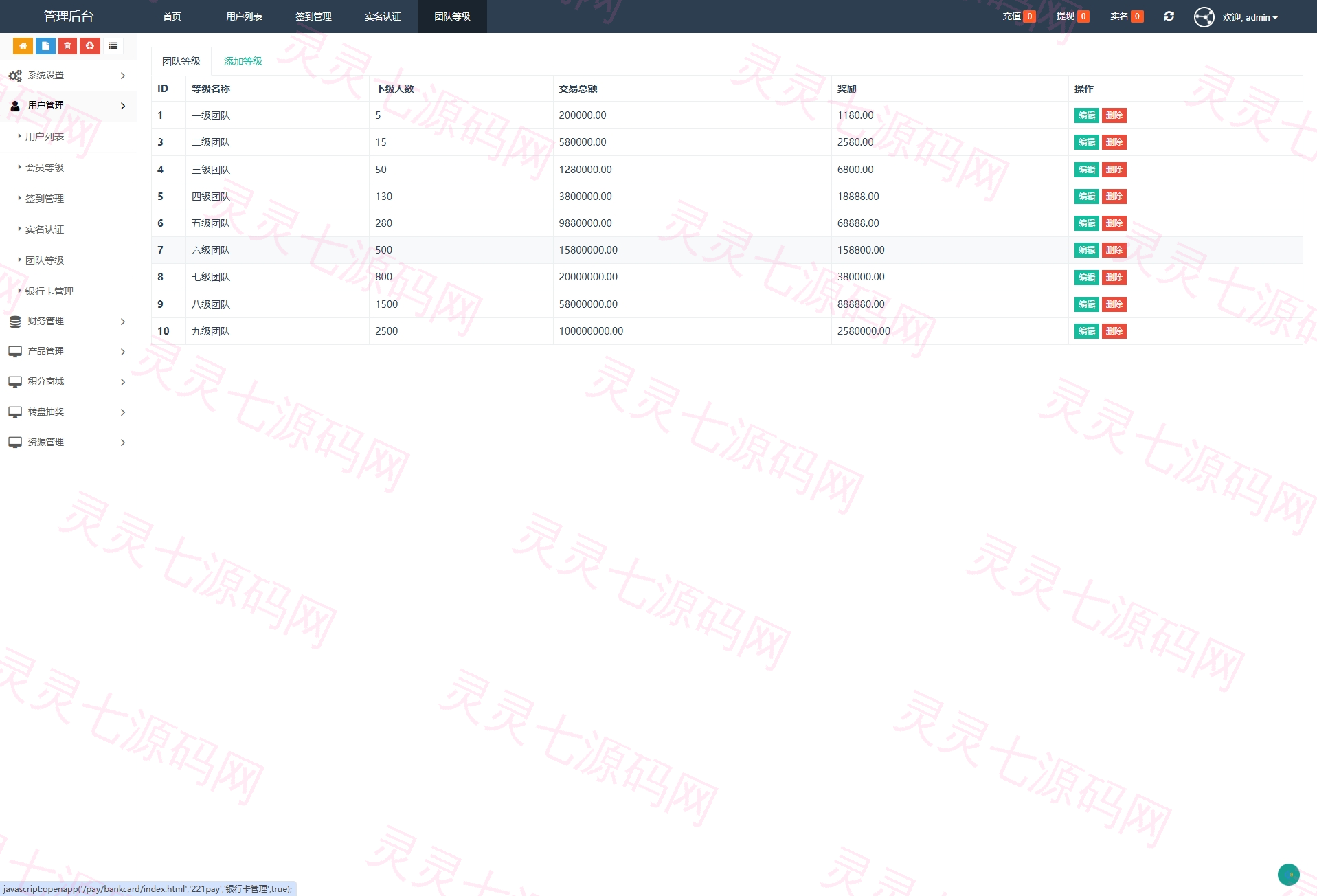Click the monitor icon beside 转盘抽奖
1317x896 pixels.
coord(15,412)
